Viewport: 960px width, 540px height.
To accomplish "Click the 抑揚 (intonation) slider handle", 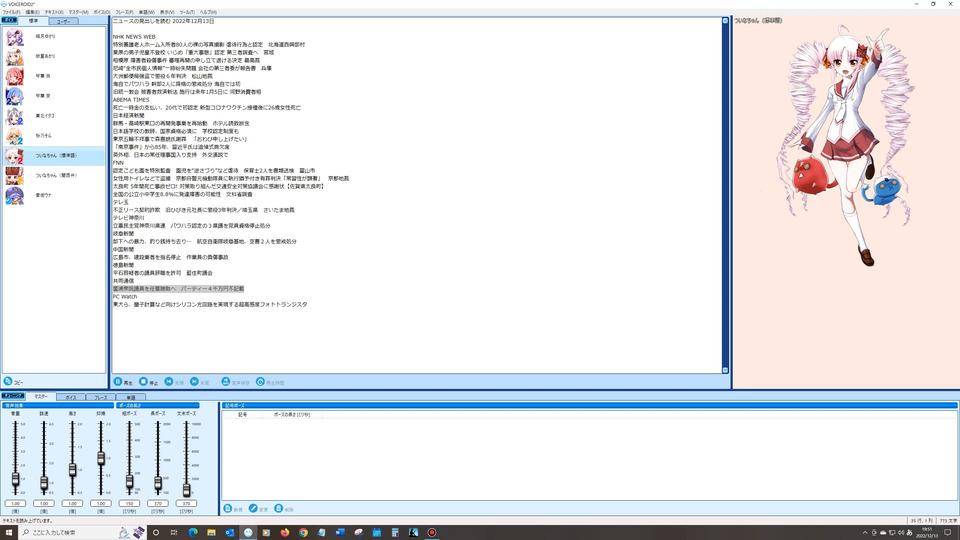I will tap(101, 458).
